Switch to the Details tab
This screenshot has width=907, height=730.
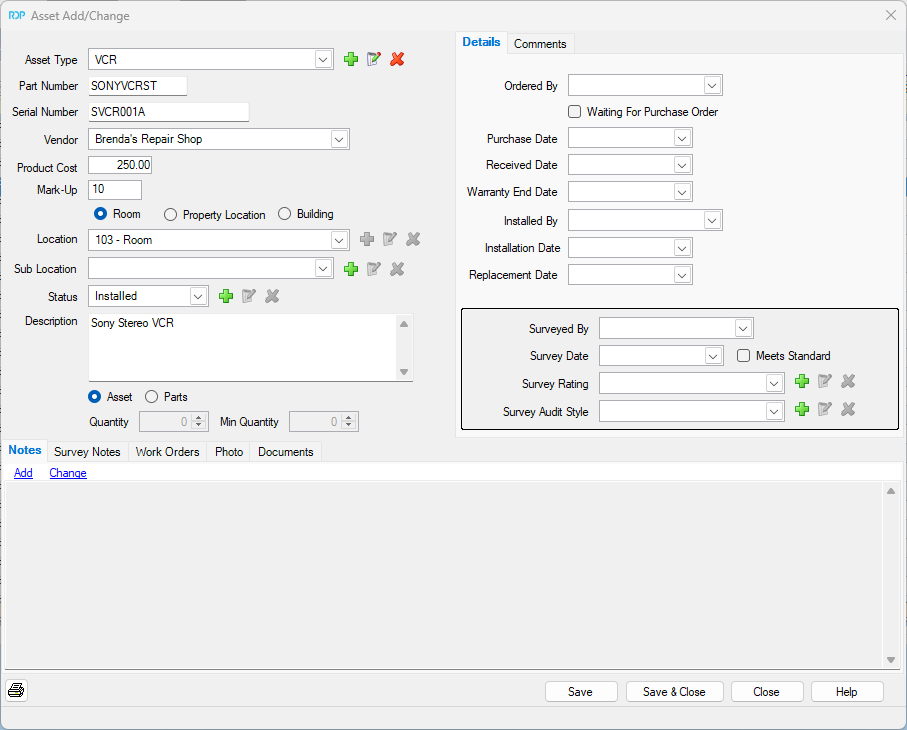point(481,42)
